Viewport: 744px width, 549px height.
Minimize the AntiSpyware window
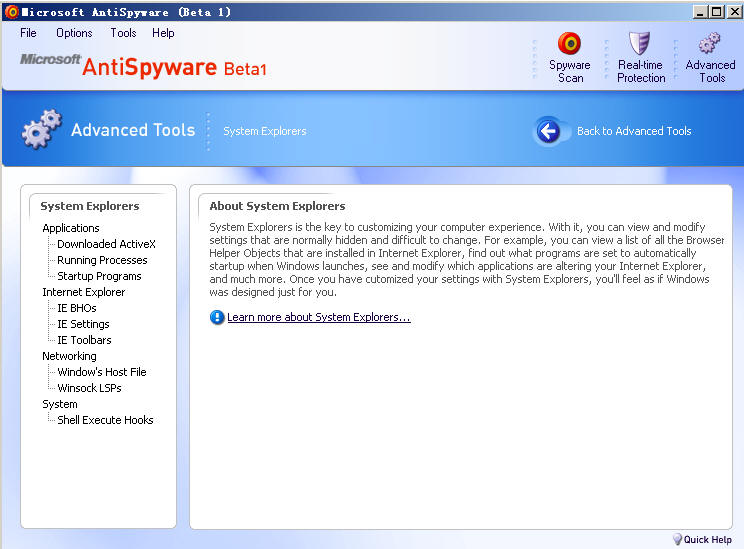(x=700, y=12)
